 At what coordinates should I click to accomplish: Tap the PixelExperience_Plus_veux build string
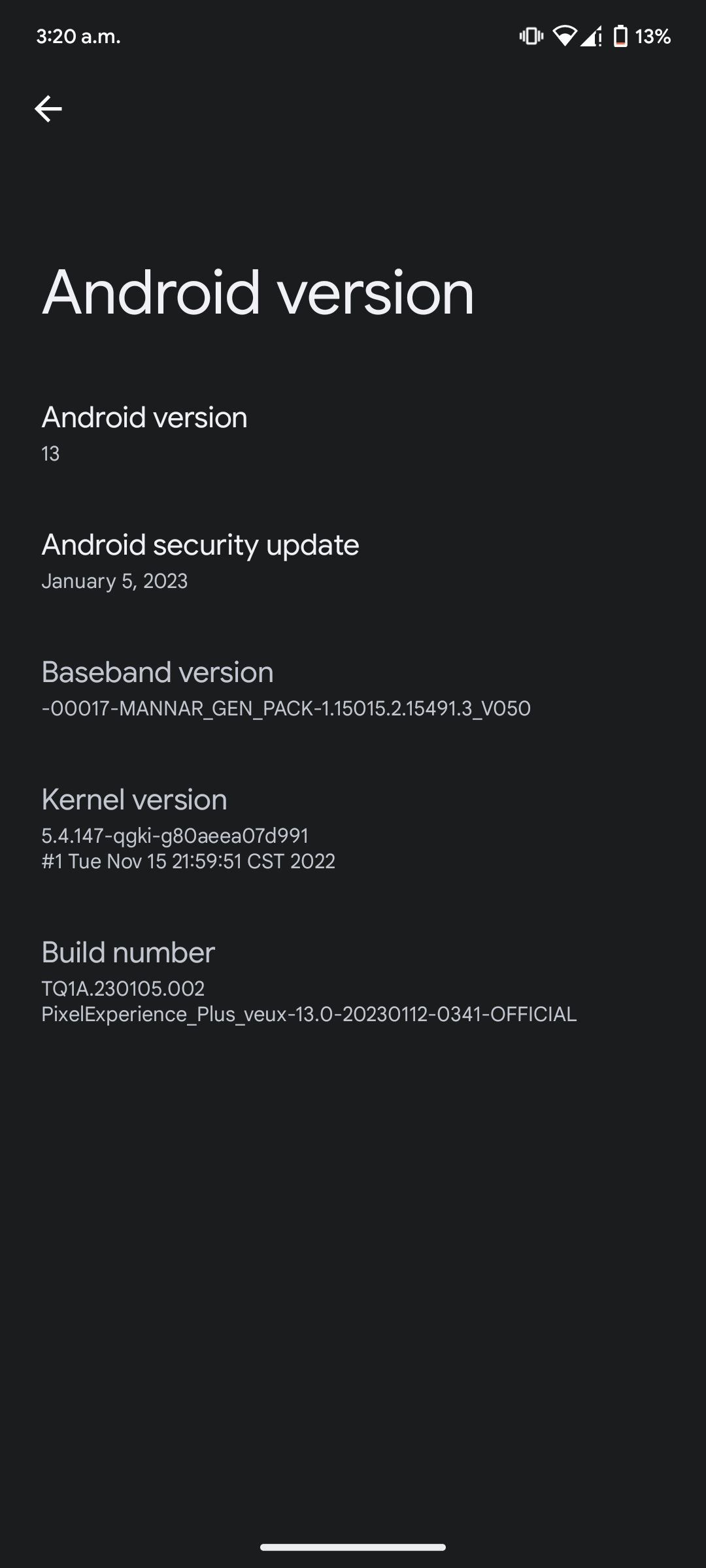click(x=309, y=1014)
